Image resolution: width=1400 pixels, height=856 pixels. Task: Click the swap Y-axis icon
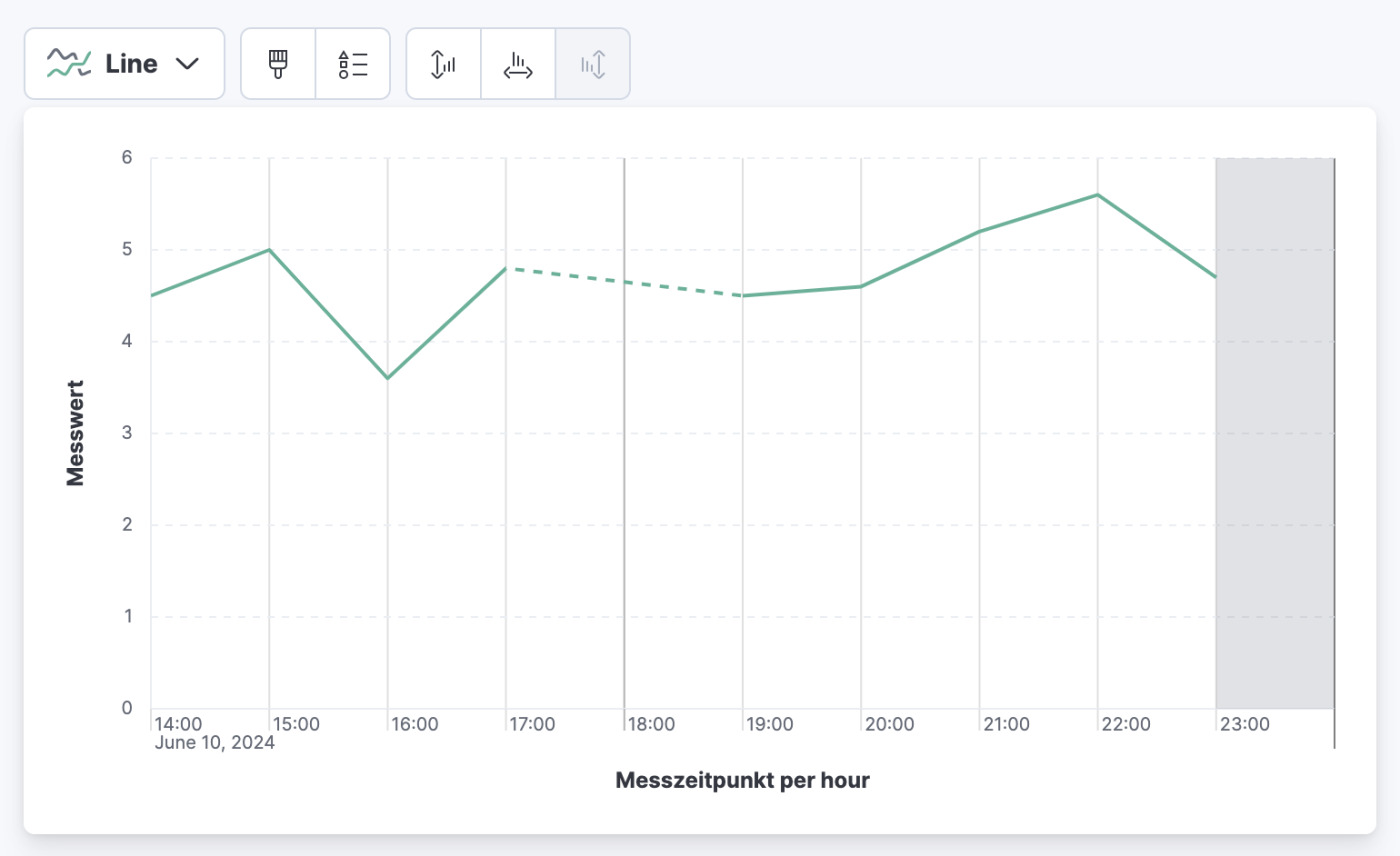pyautogui.click(x=442, y=63)
